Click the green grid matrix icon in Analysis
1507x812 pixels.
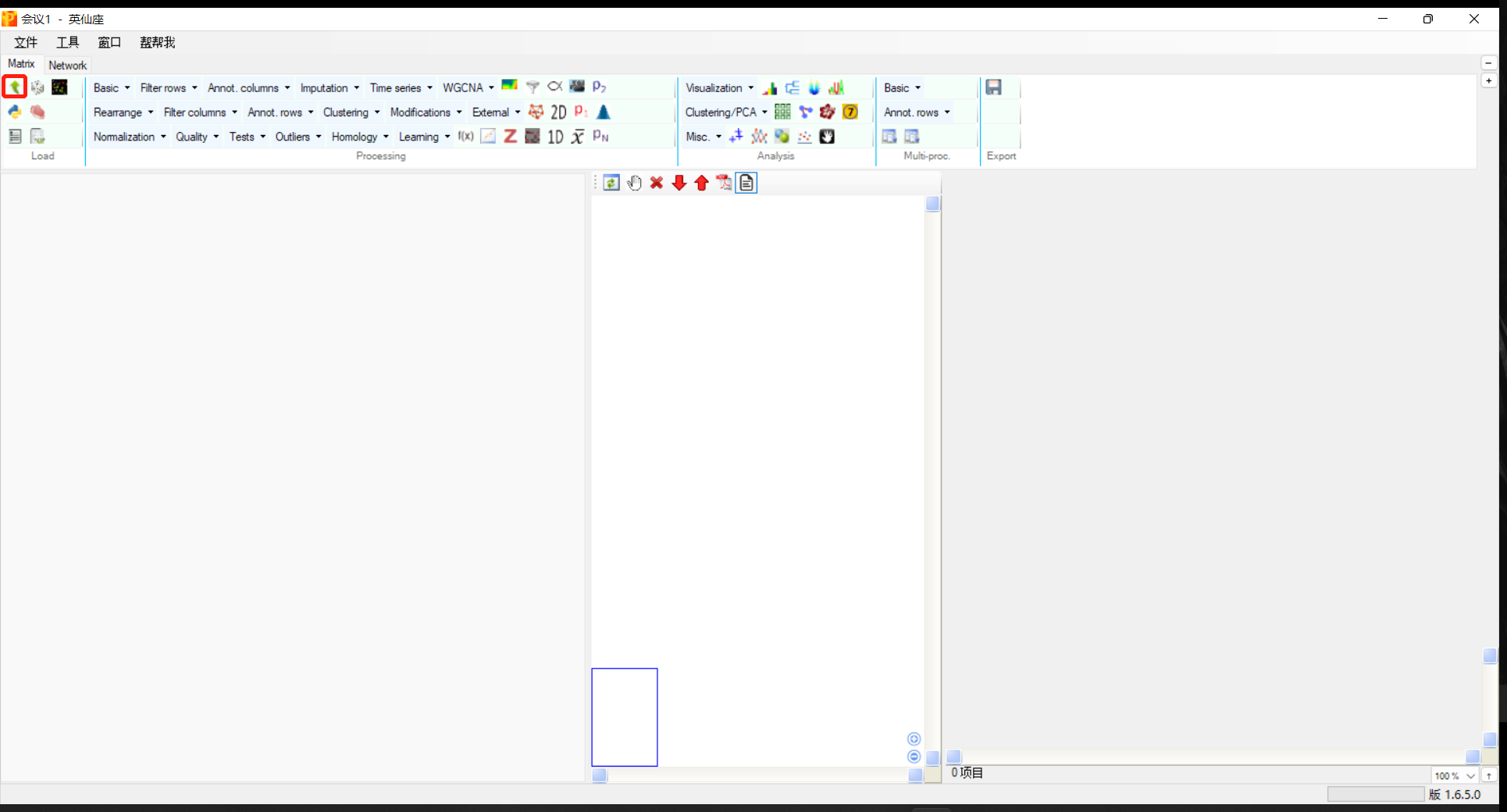click(782, 112)
